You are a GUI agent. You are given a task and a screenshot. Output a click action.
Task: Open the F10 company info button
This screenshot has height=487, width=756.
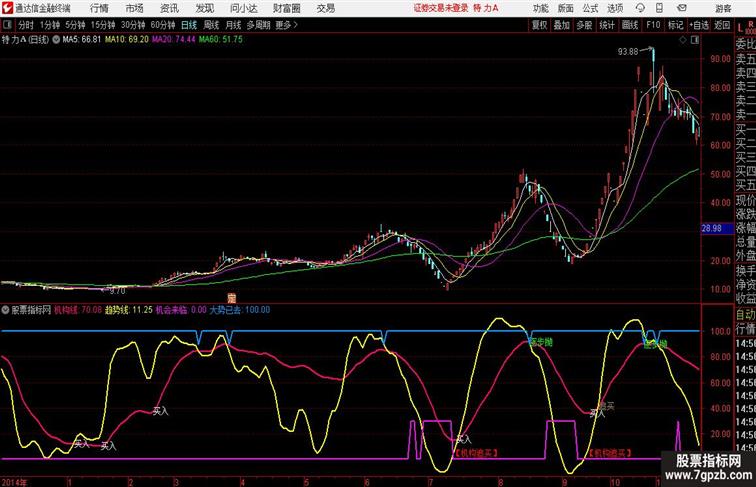click(x=653, y=25)
